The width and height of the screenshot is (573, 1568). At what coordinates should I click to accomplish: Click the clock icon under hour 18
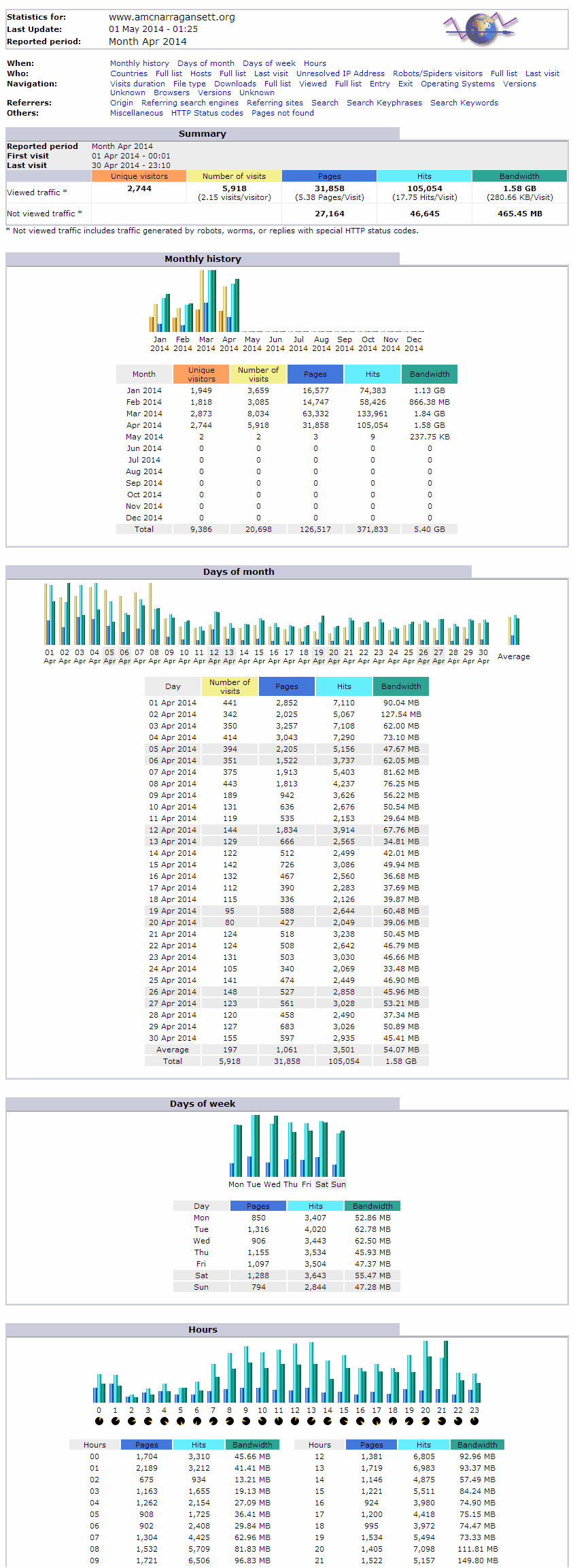(393, 1420)
